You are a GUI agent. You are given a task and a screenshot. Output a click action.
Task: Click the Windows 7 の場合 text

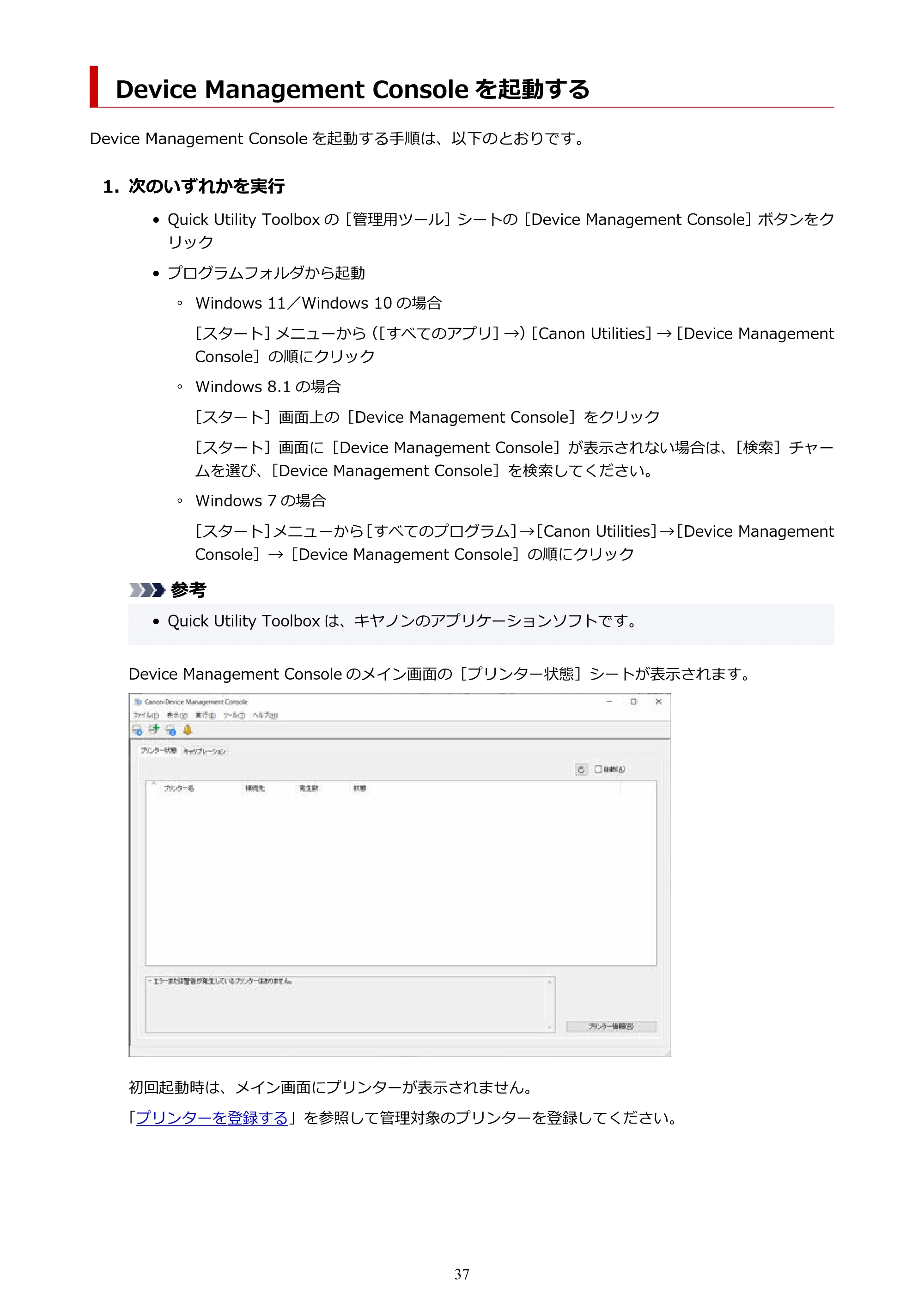coord(261,500)
